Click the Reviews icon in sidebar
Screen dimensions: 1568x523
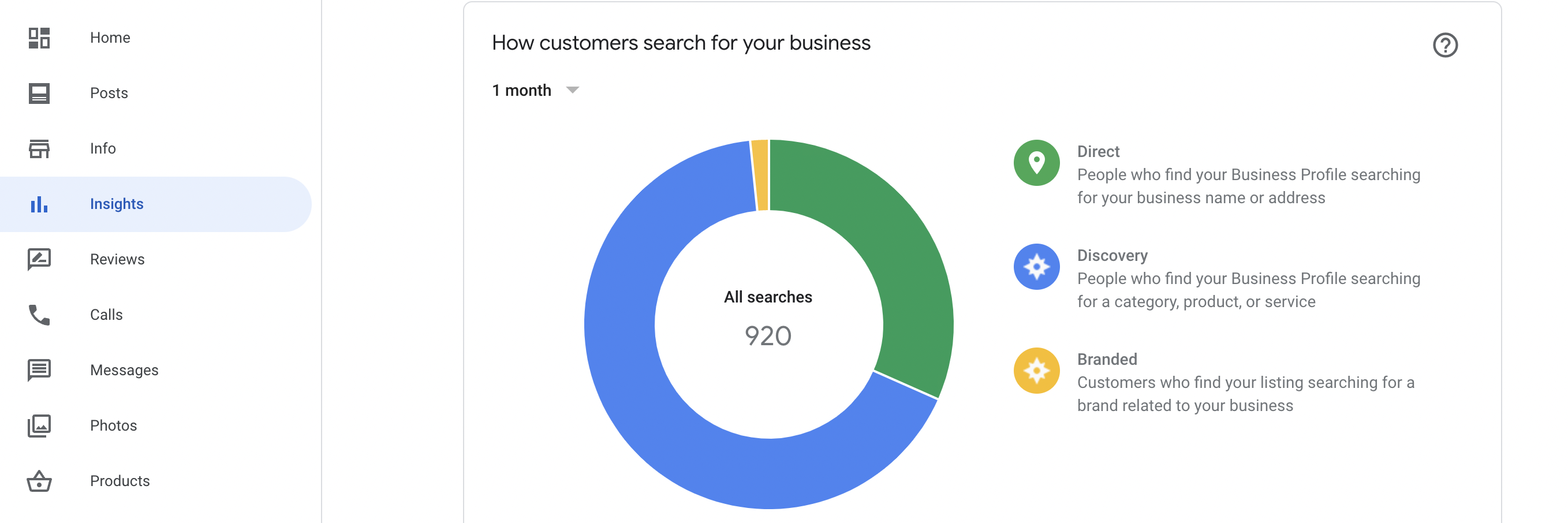click(x=39, y=259)
